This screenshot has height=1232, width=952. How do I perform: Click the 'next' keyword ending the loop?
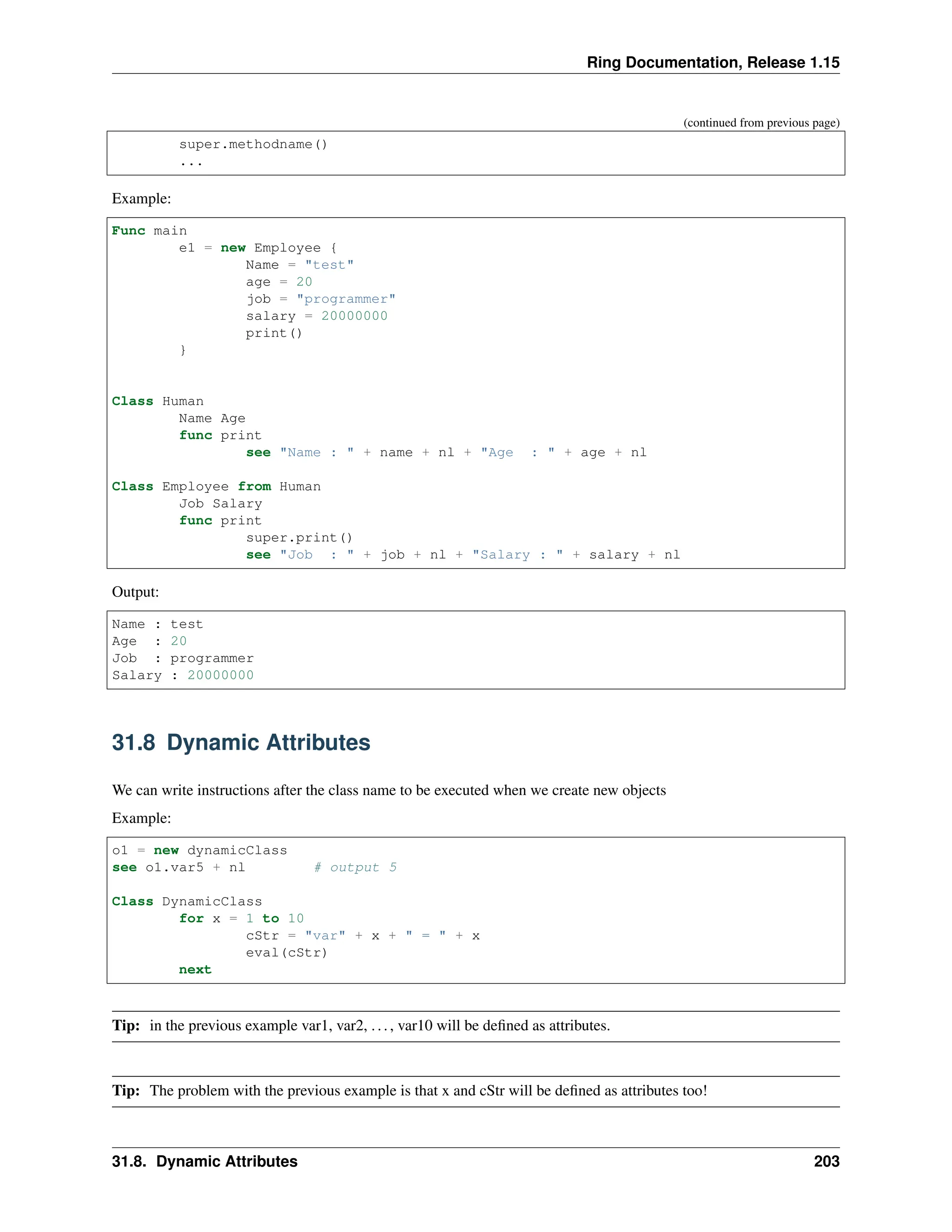(195, 970)
